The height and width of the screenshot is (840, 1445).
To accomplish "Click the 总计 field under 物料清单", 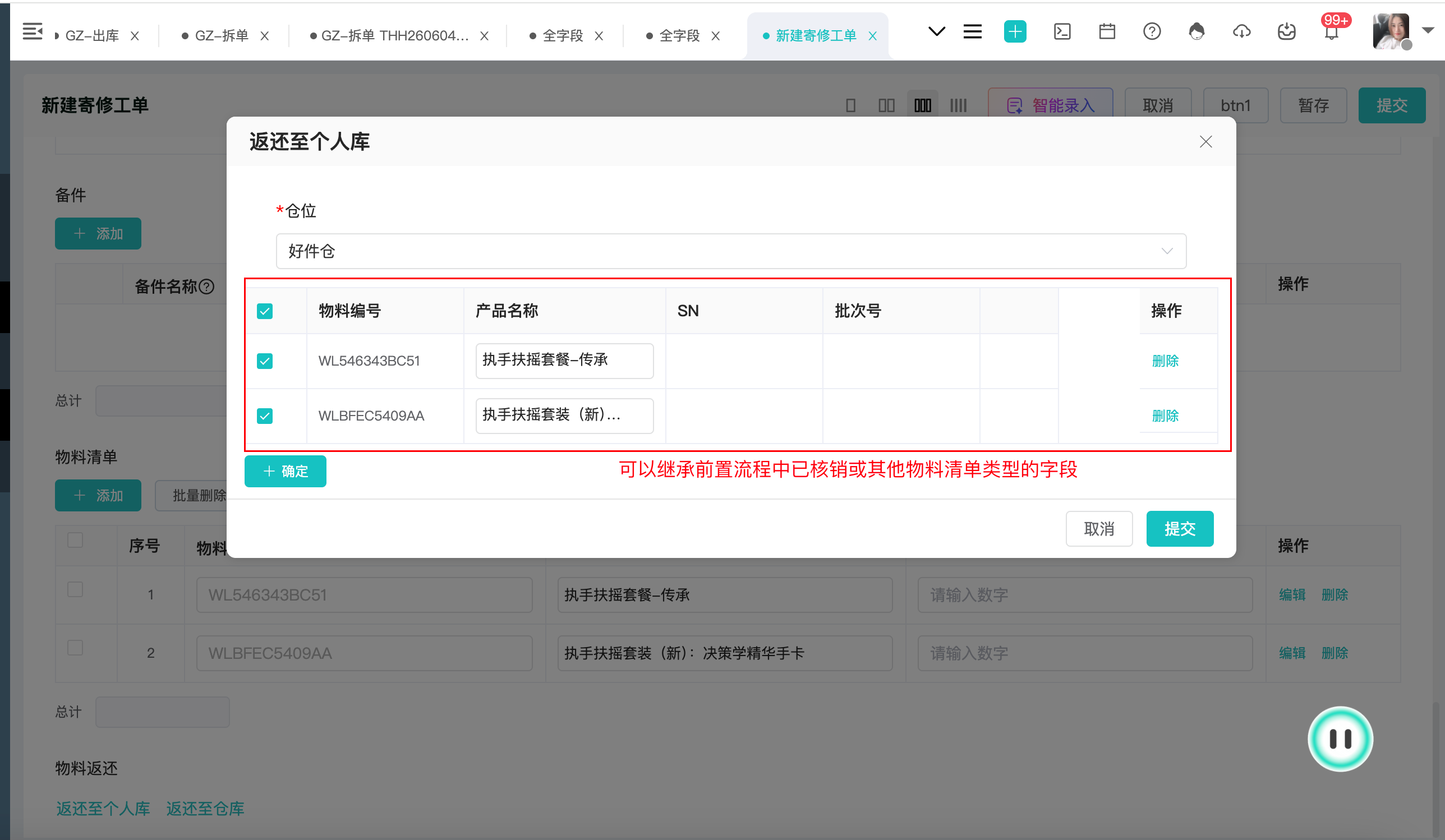I will point(162,712).
